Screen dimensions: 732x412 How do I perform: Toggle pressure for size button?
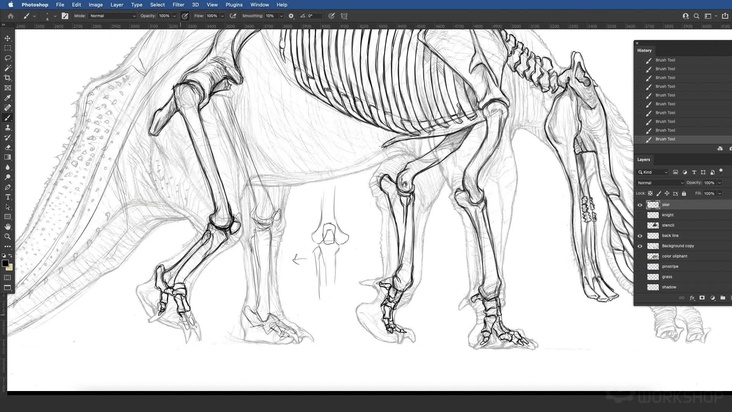pos(331,16)
